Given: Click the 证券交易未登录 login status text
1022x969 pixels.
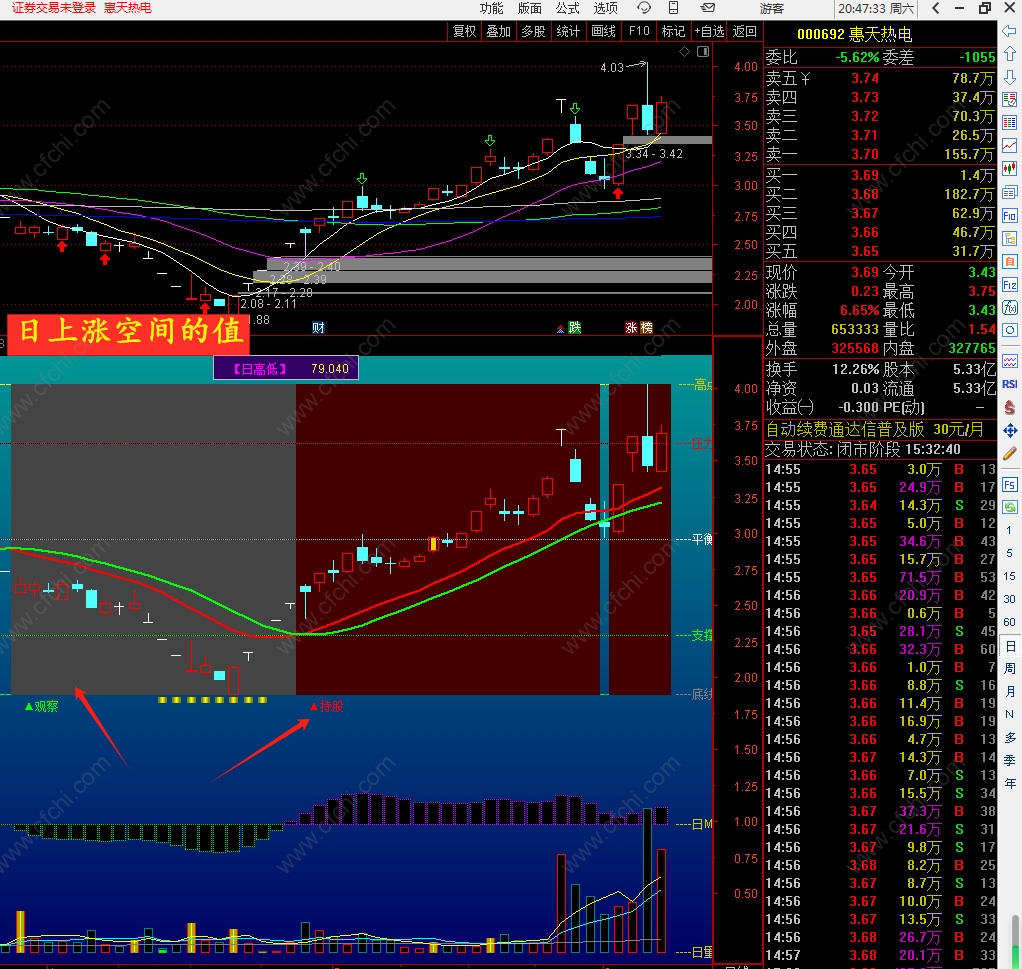Looking at the screenshot, I should click(x=53, y=8).
